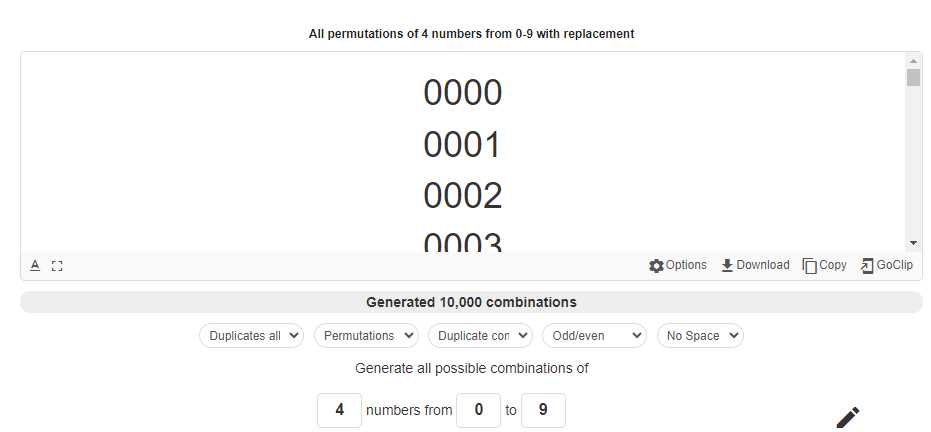
Task: Expand the Permutations dropdown
Action: point(367,336)
